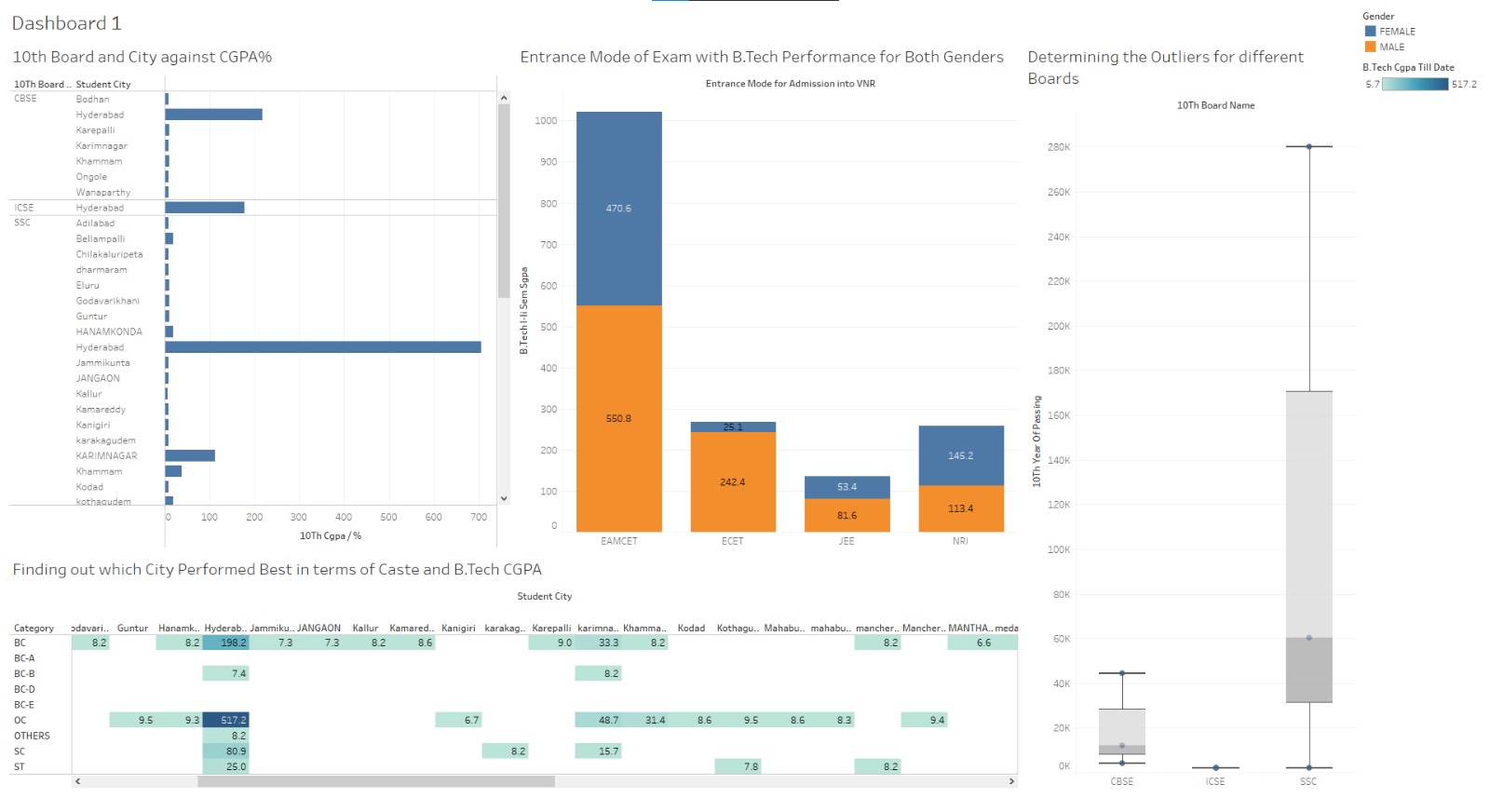Click the BC karimnagar cell 33.3

(598, 643)
